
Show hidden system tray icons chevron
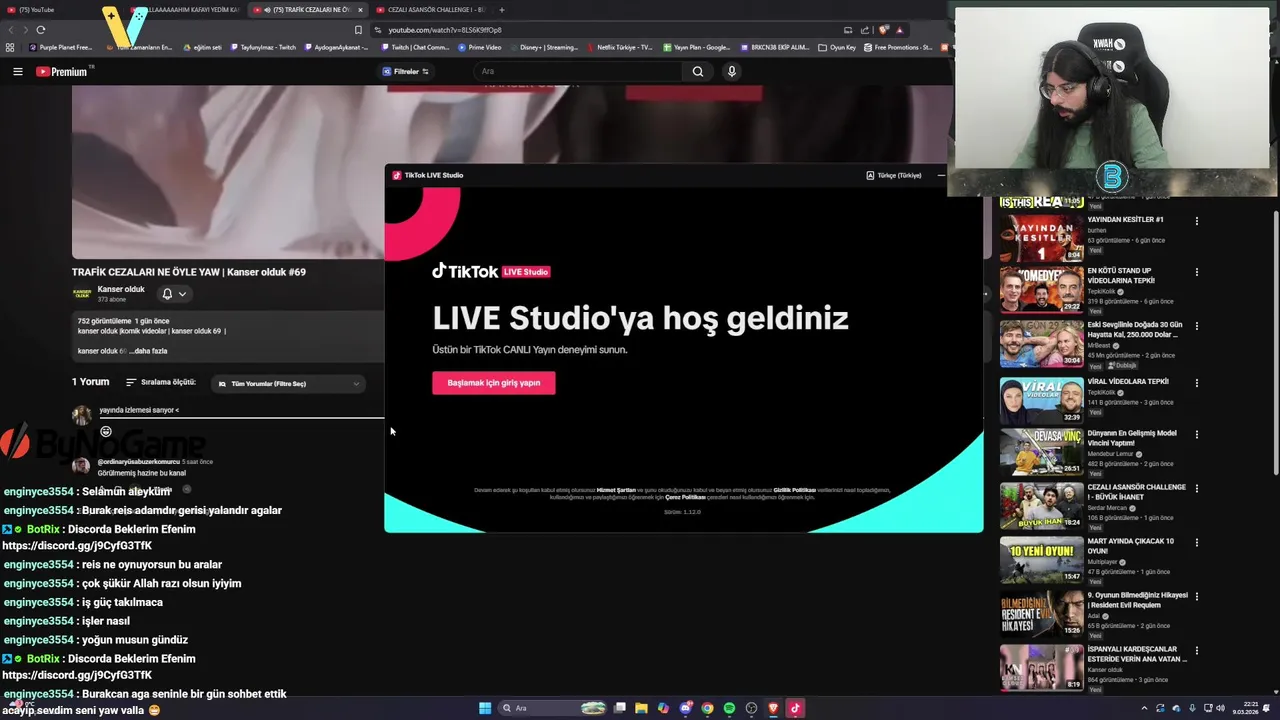(x=1144, y=708)
